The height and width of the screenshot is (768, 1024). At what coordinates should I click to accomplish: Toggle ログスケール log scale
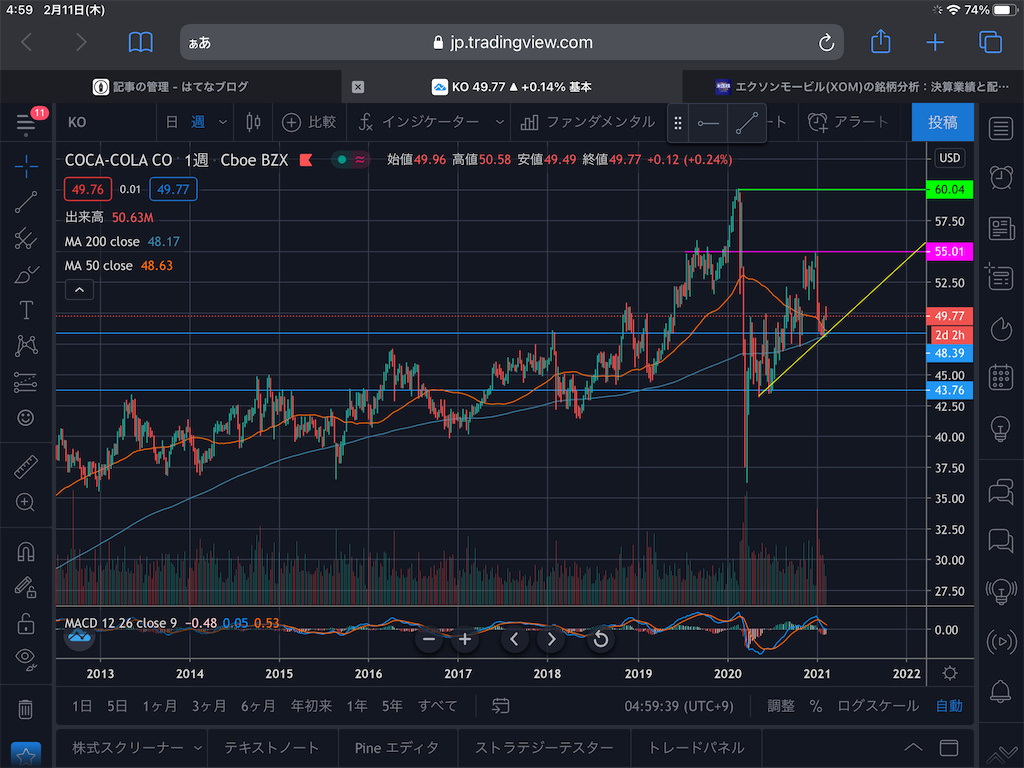tap(877, 706)
